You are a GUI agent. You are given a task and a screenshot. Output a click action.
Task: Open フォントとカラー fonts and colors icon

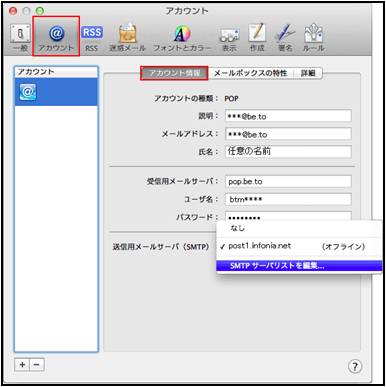pyautogui.click(x=182, y=38)
